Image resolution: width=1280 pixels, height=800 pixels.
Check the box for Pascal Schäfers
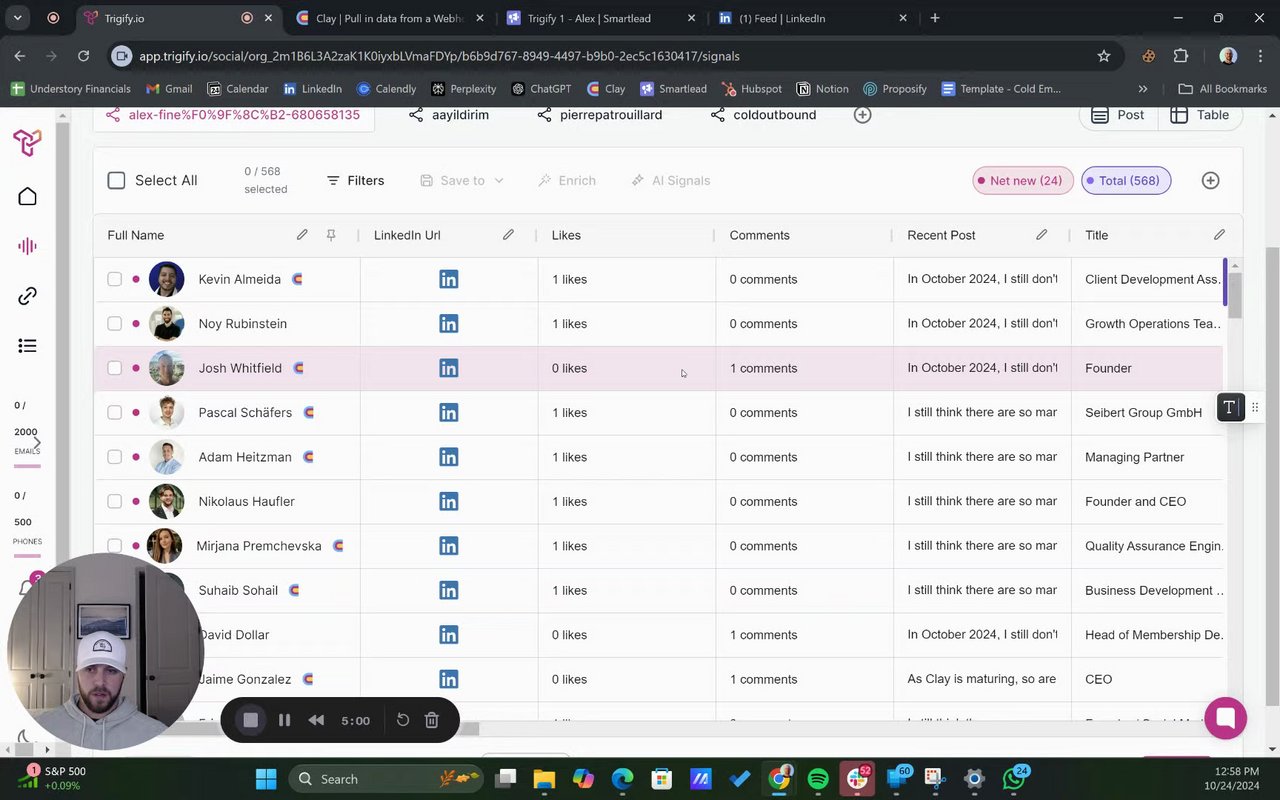(x=114, y=412)
